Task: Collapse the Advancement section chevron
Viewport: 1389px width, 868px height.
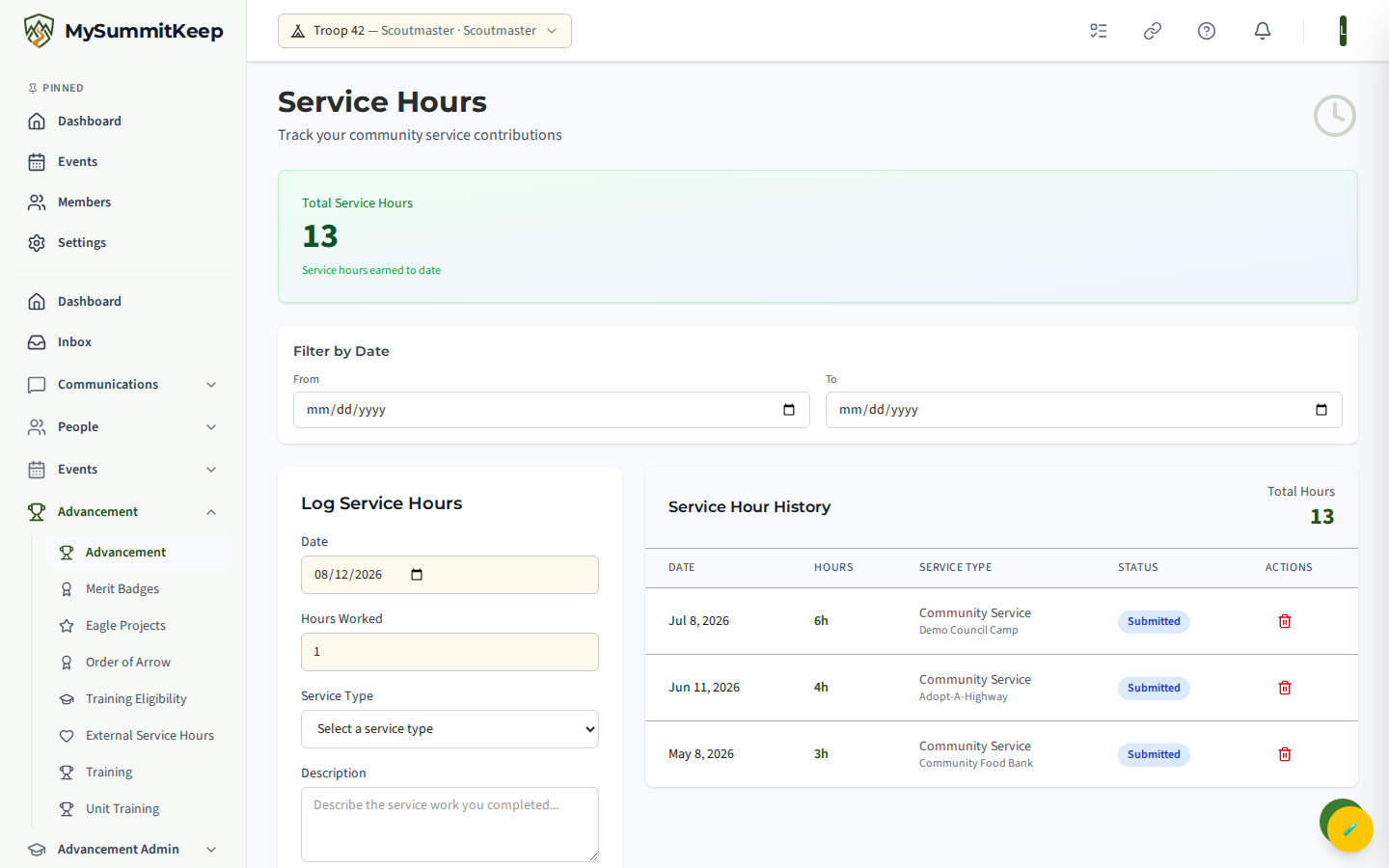Action: [211, 512]
